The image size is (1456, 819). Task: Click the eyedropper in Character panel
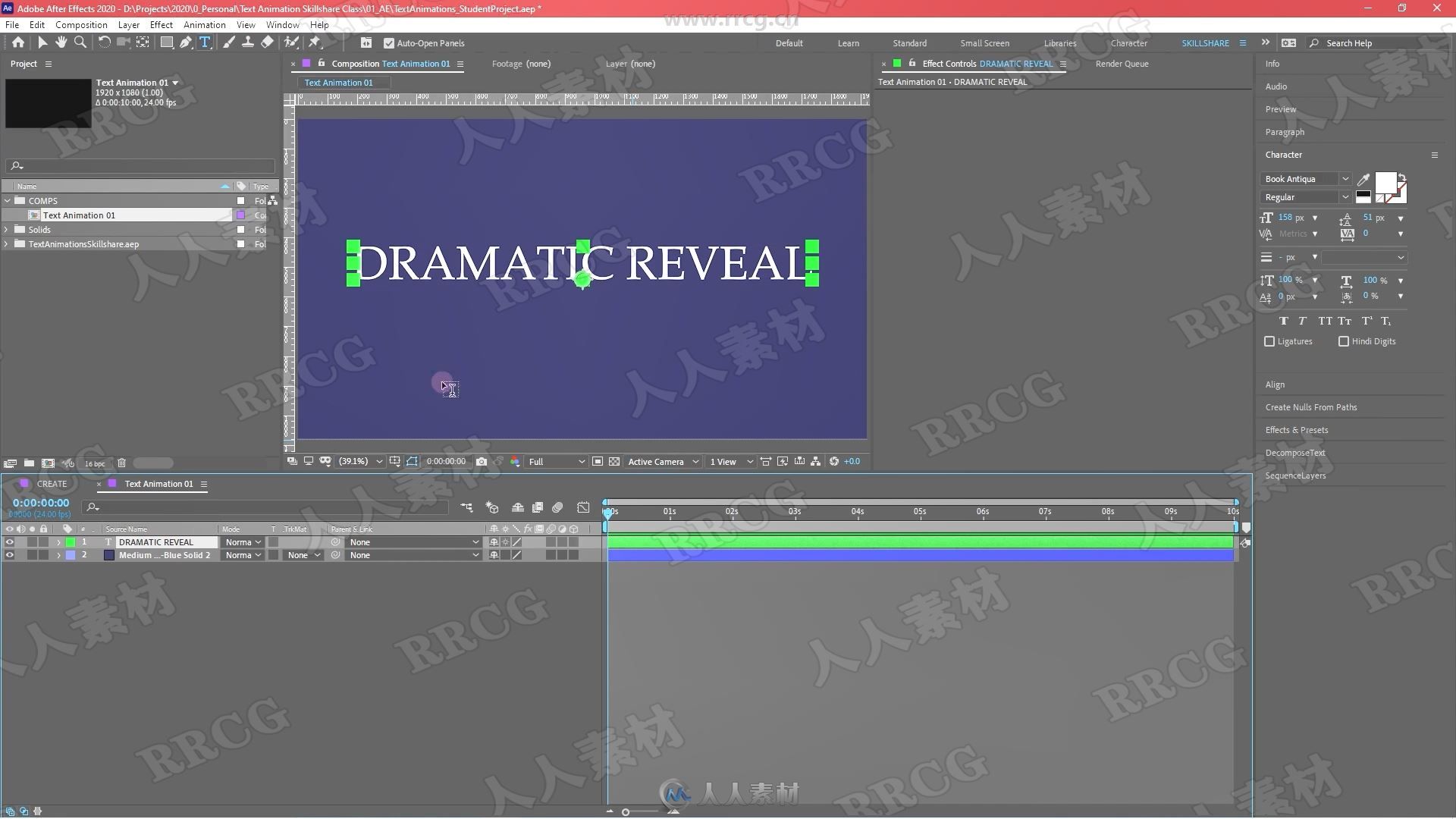click(x=1363, y=180)
